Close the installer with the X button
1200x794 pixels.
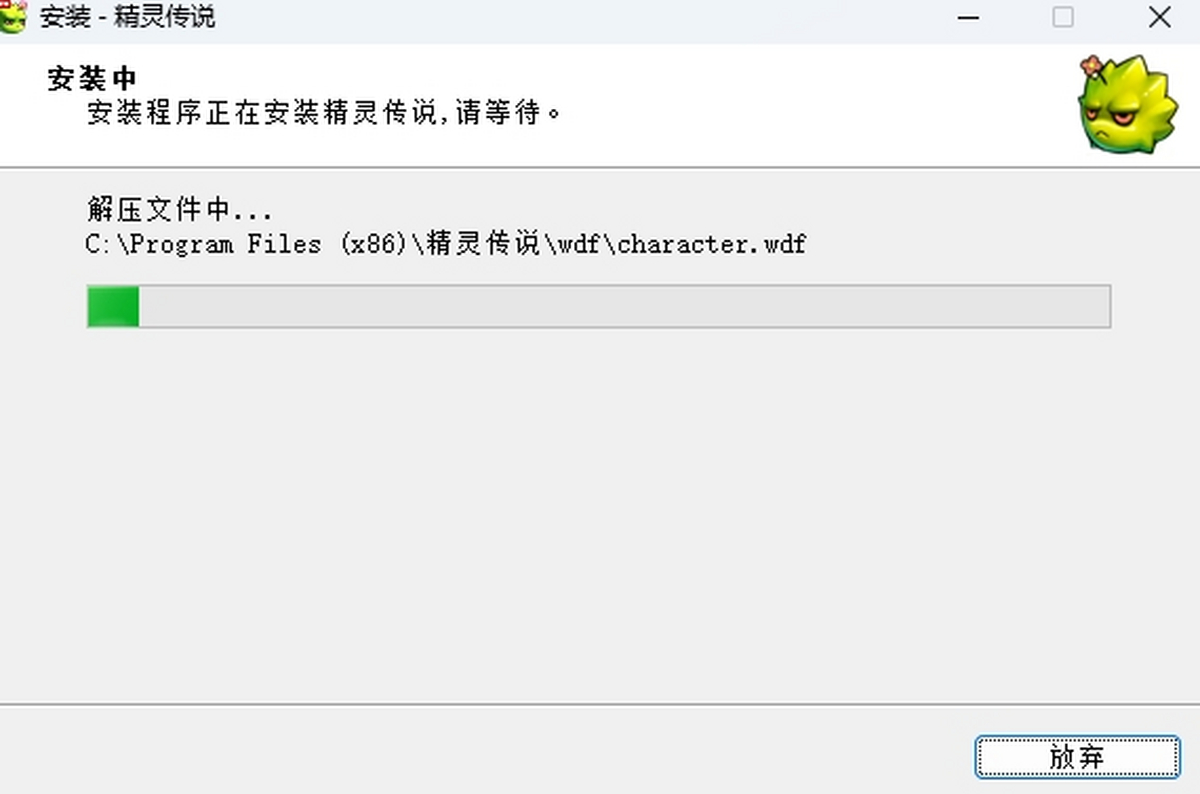tap(1159, 18)
